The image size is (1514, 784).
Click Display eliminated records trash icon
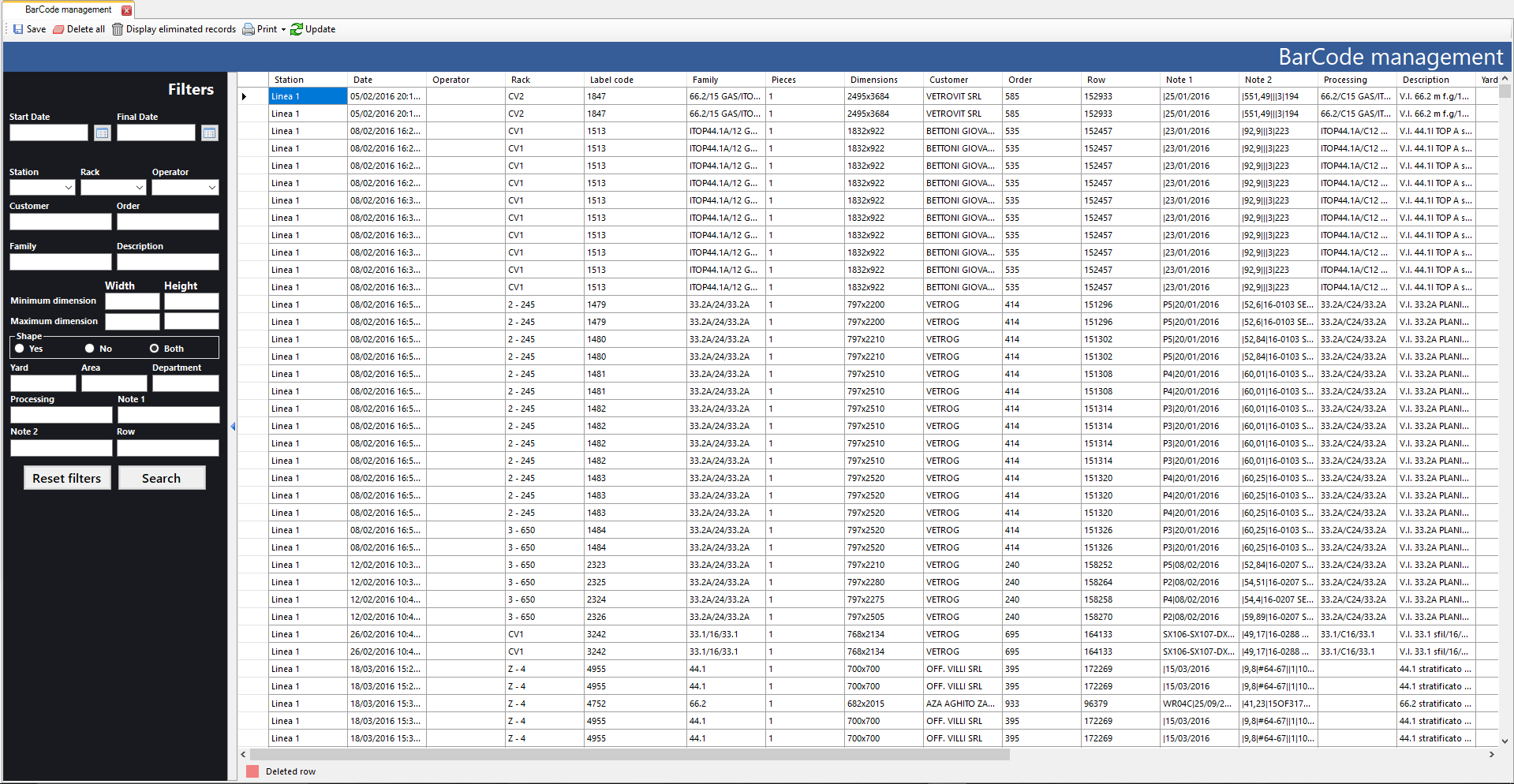(118, 29)
